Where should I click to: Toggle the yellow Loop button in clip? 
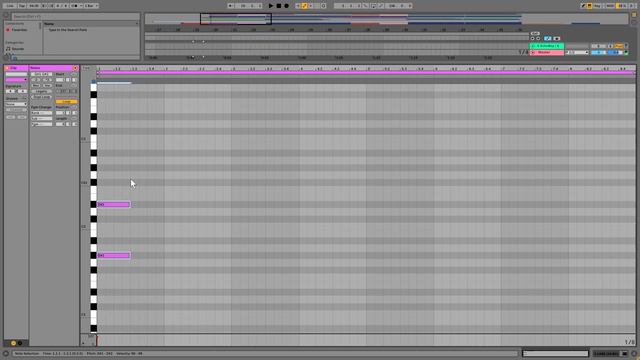point(66,102)
